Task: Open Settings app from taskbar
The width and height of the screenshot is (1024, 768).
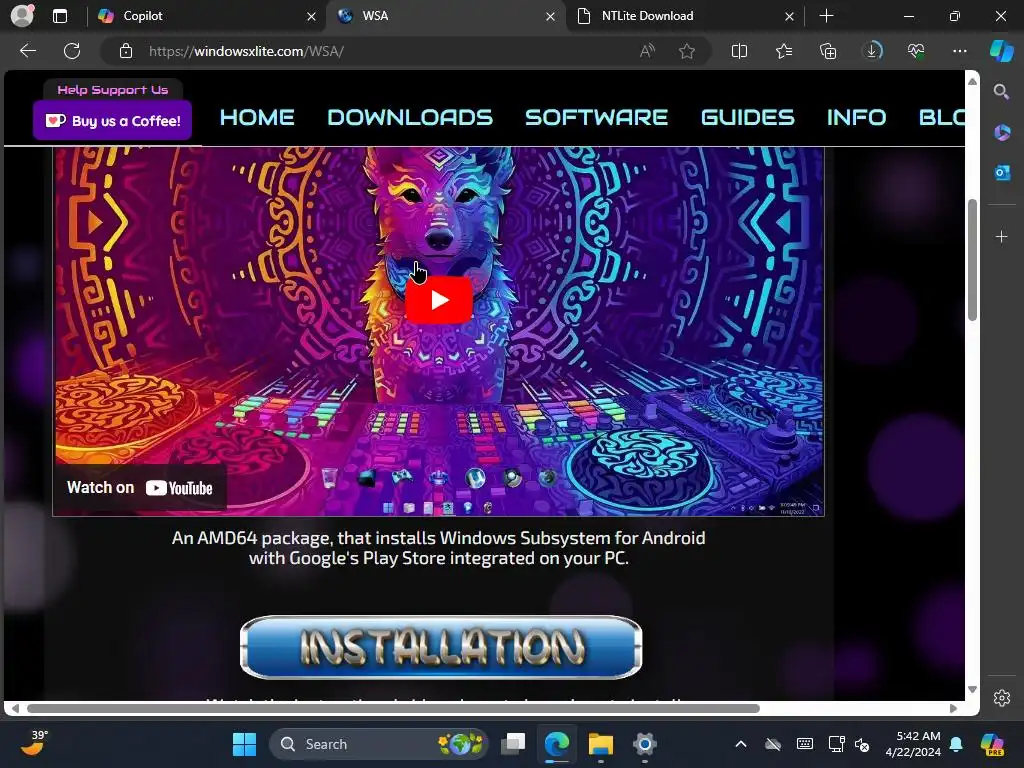Action: tap(645, 744)
